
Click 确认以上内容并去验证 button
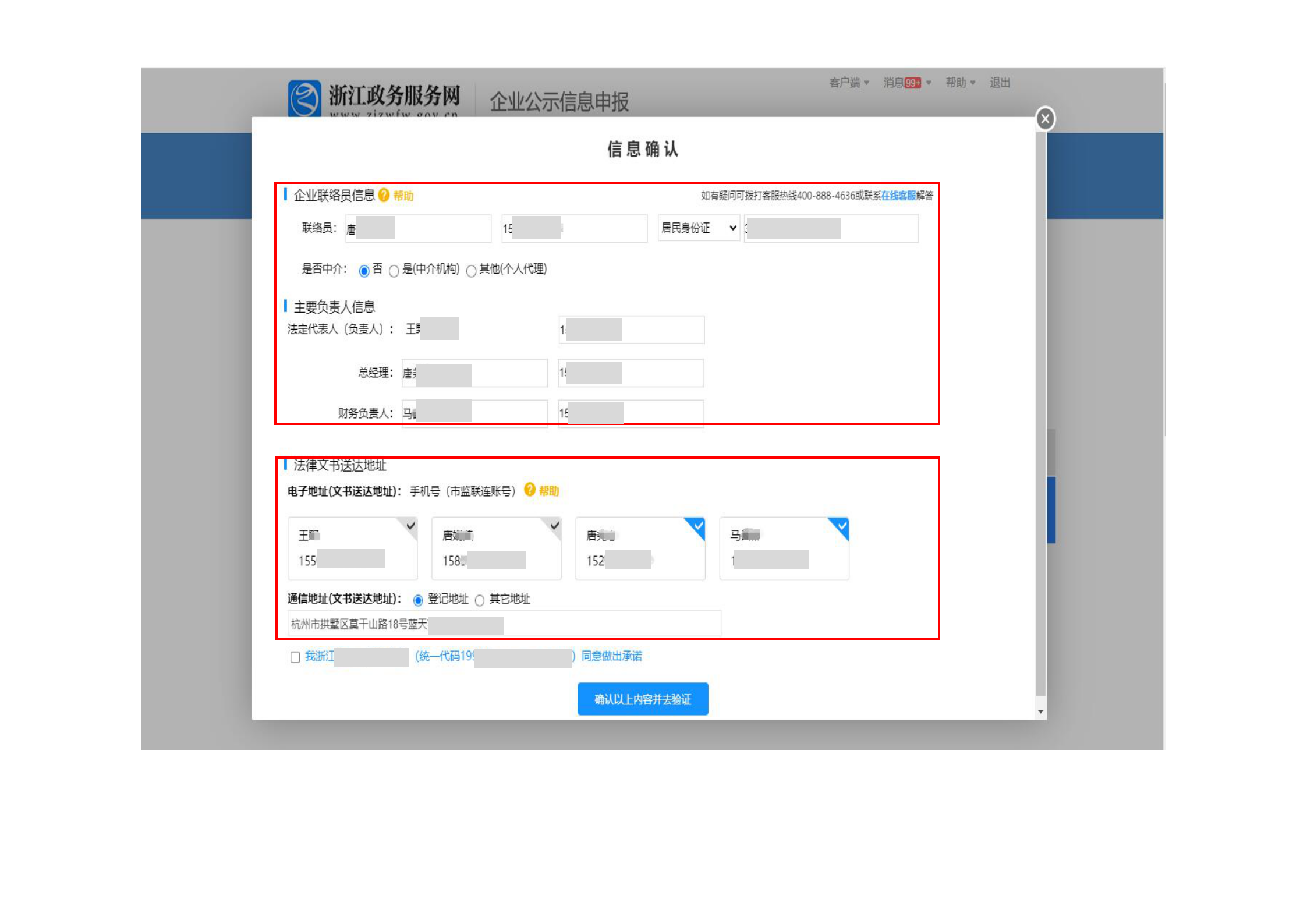pos(642,699)
